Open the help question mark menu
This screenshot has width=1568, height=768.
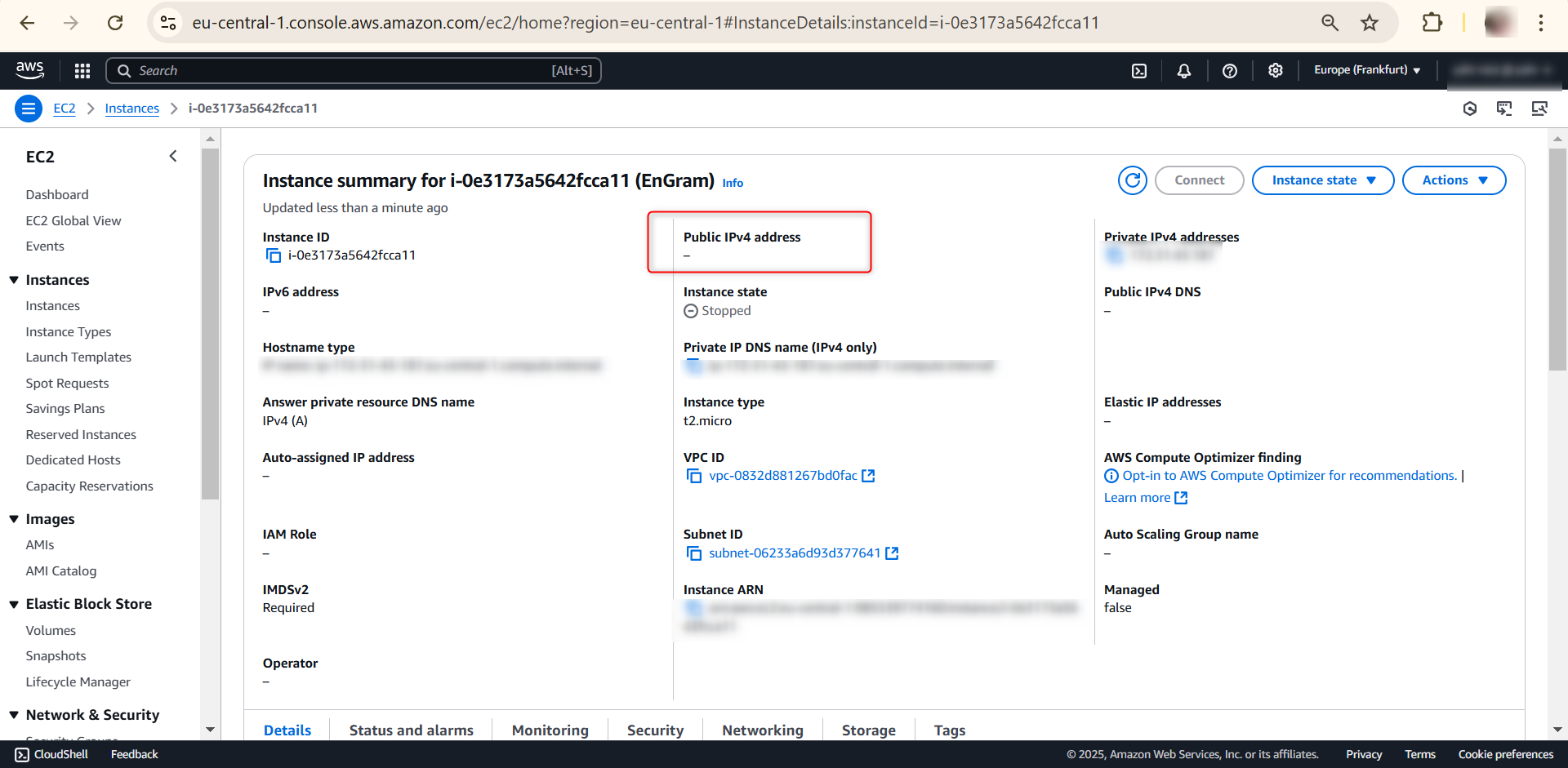1229,71
